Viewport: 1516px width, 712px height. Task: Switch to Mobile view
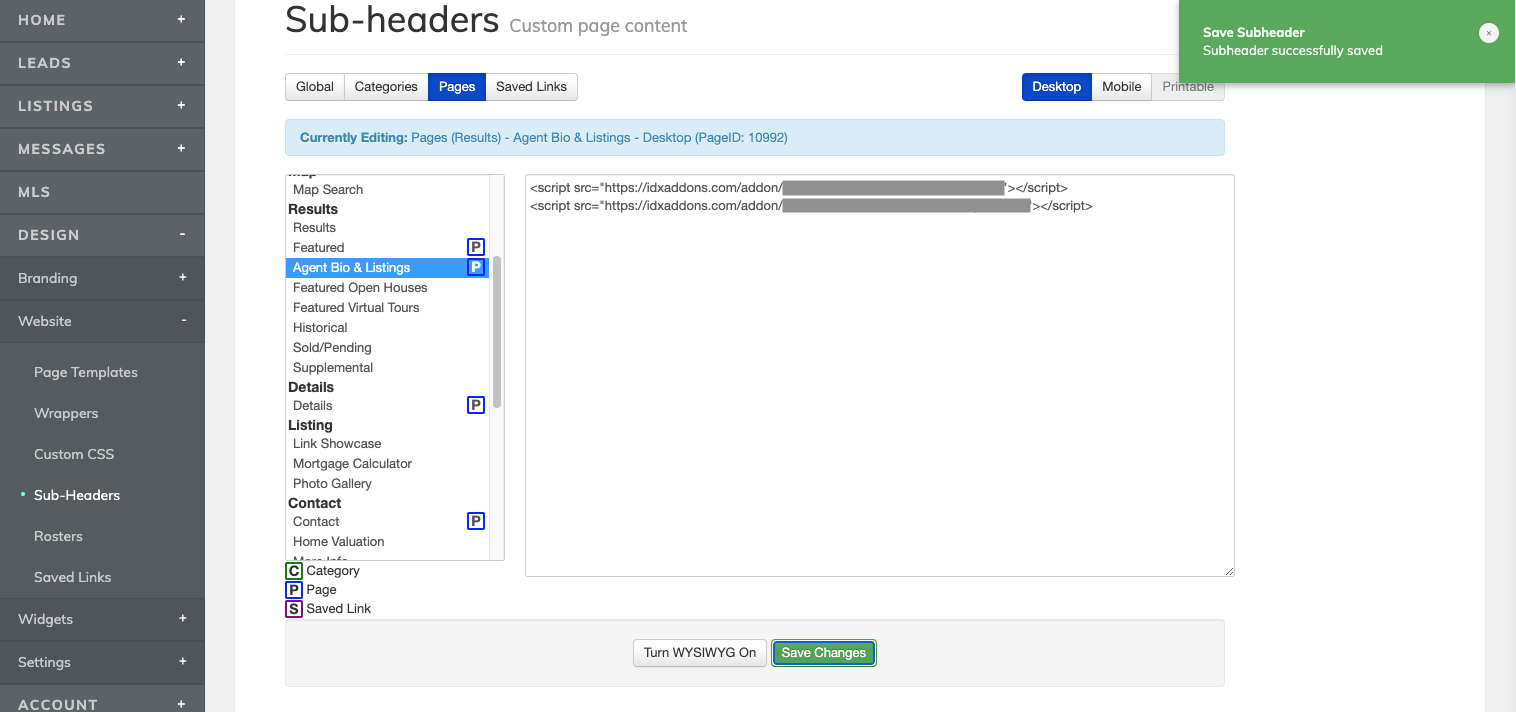click(x=1121, y=87)
